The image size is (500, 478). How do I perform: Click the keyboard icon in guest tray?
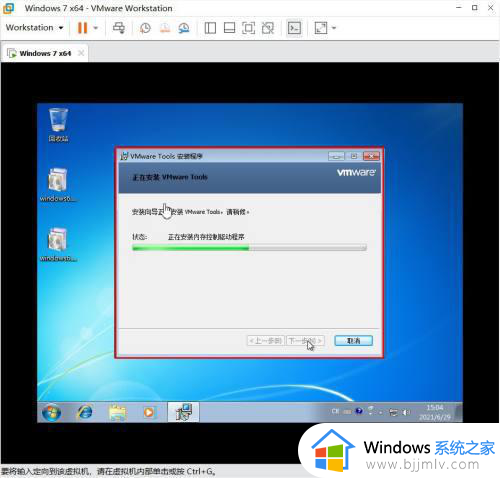tap(347, 412)
